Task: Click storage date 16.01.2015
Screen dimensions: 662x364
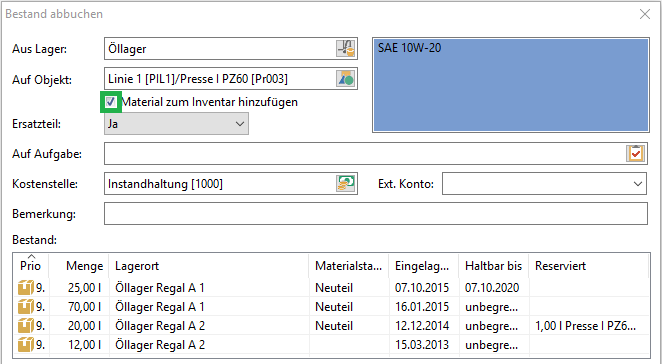Action: [x=422, y=307]
